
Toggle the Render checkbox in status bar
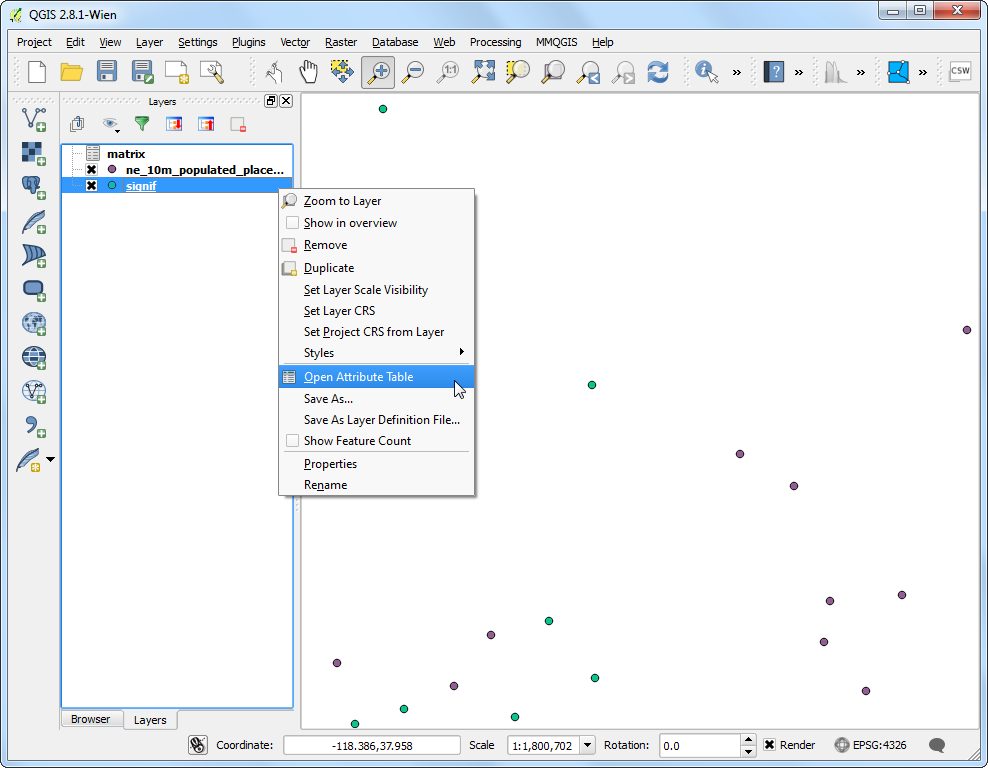point(769,745)
